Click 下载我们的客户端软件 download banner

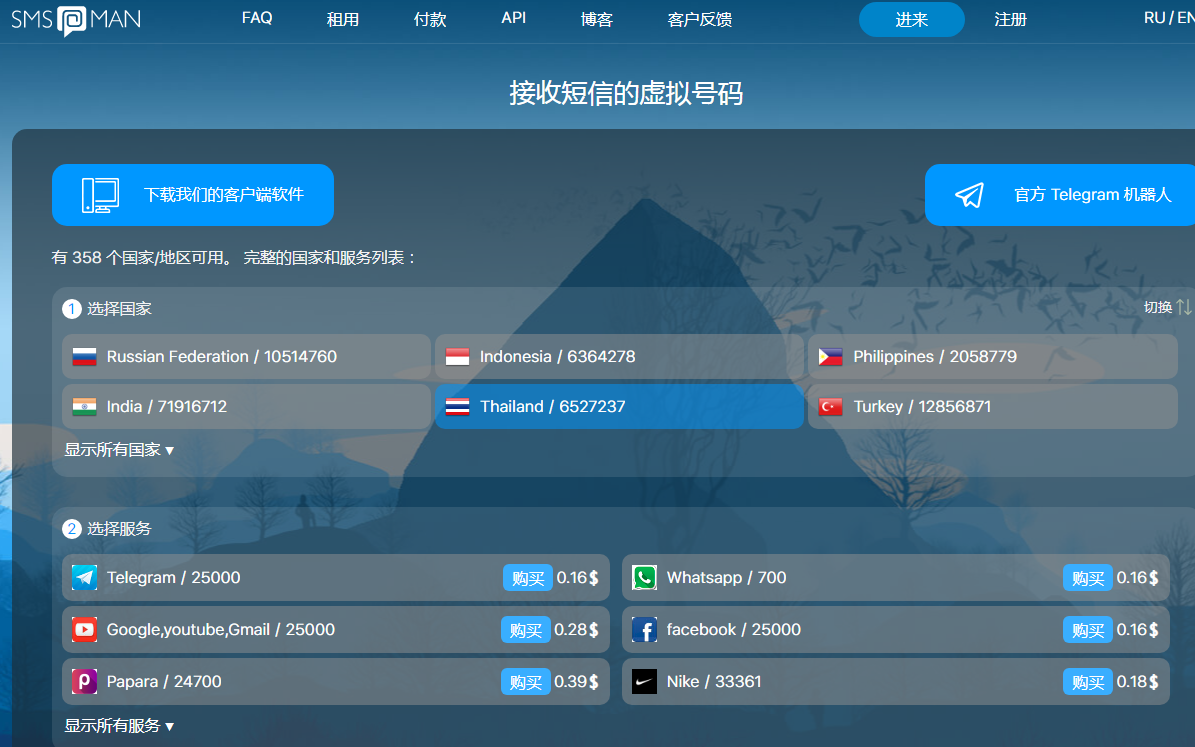pos(193,195)
